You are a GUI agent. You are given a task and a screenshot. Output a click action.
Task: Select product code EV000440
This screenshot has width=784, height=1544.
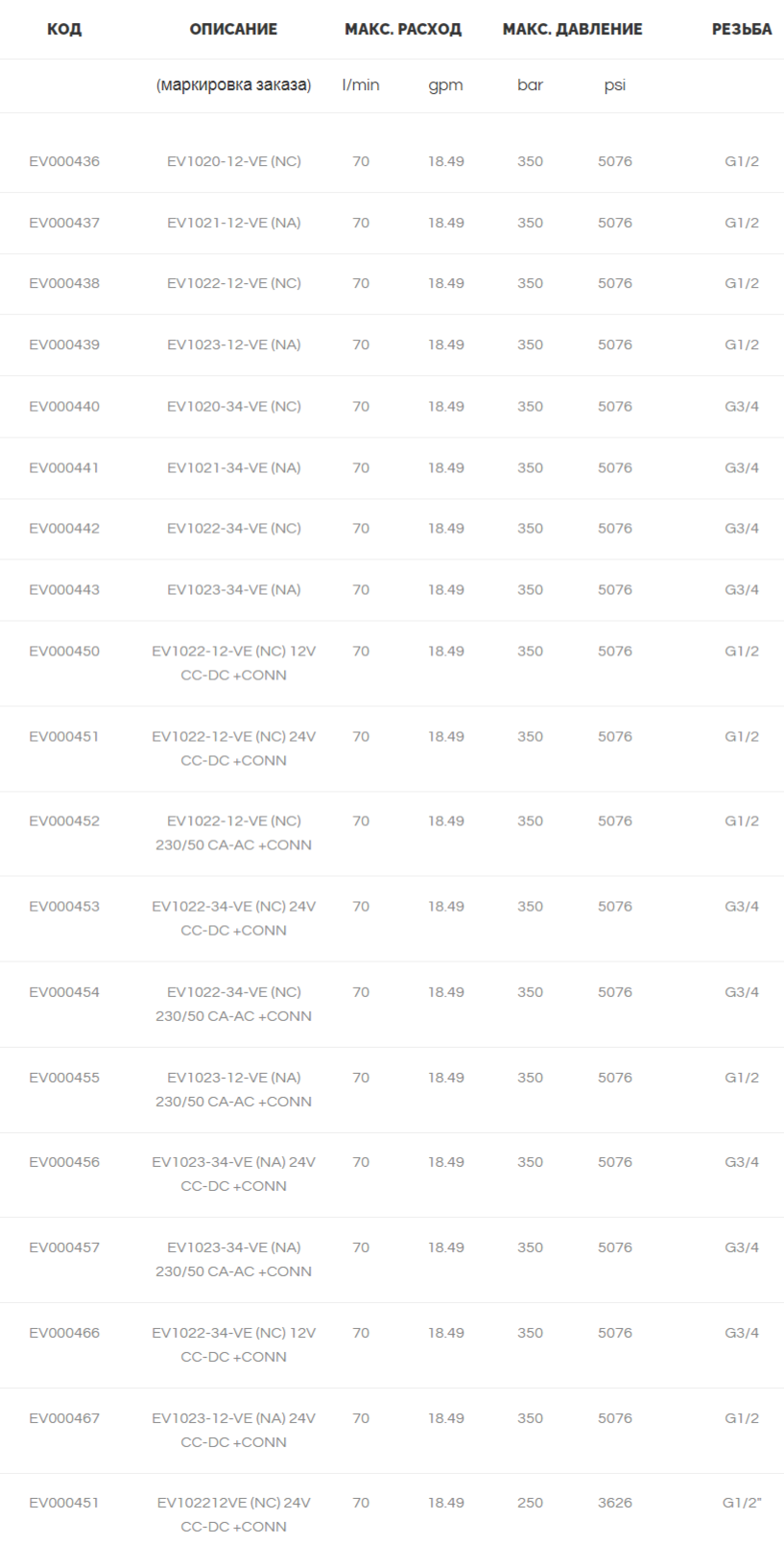point(64,406)
